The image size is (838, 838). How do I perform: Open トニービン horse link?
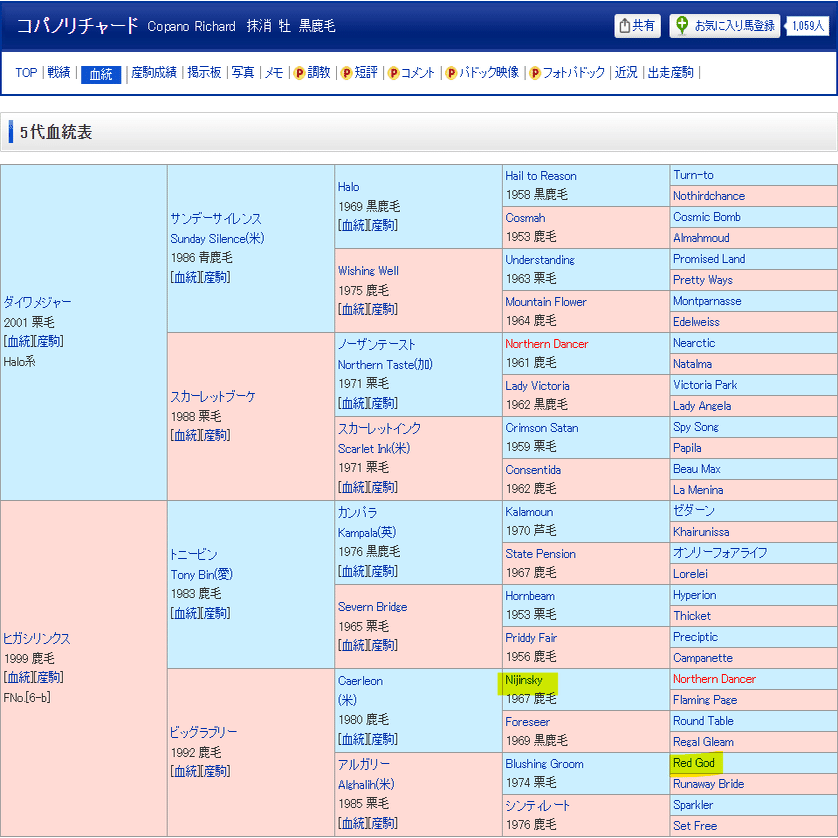tap(193, 555)
